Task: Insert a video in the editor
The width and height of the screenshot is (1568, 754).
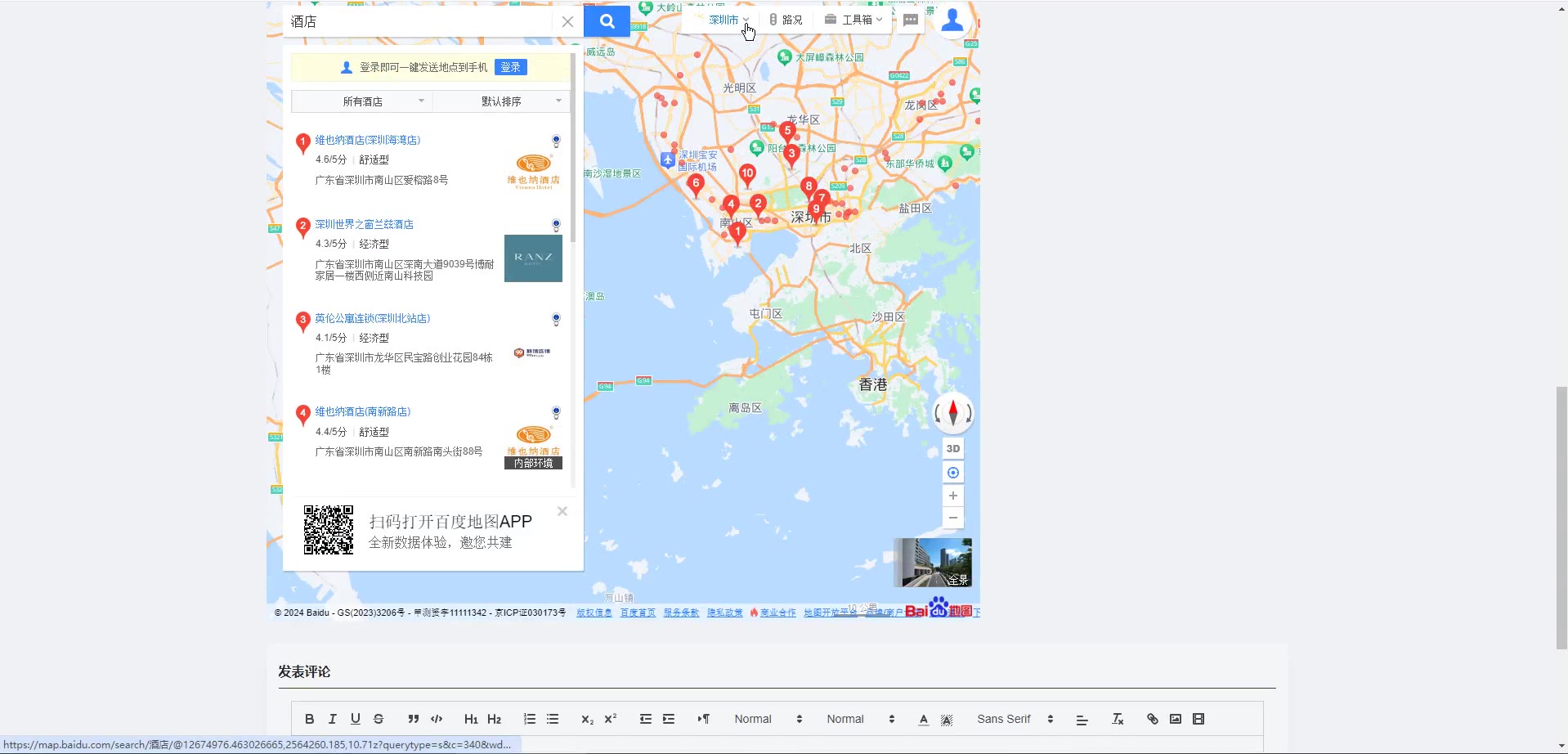Action: [1198, 719]
